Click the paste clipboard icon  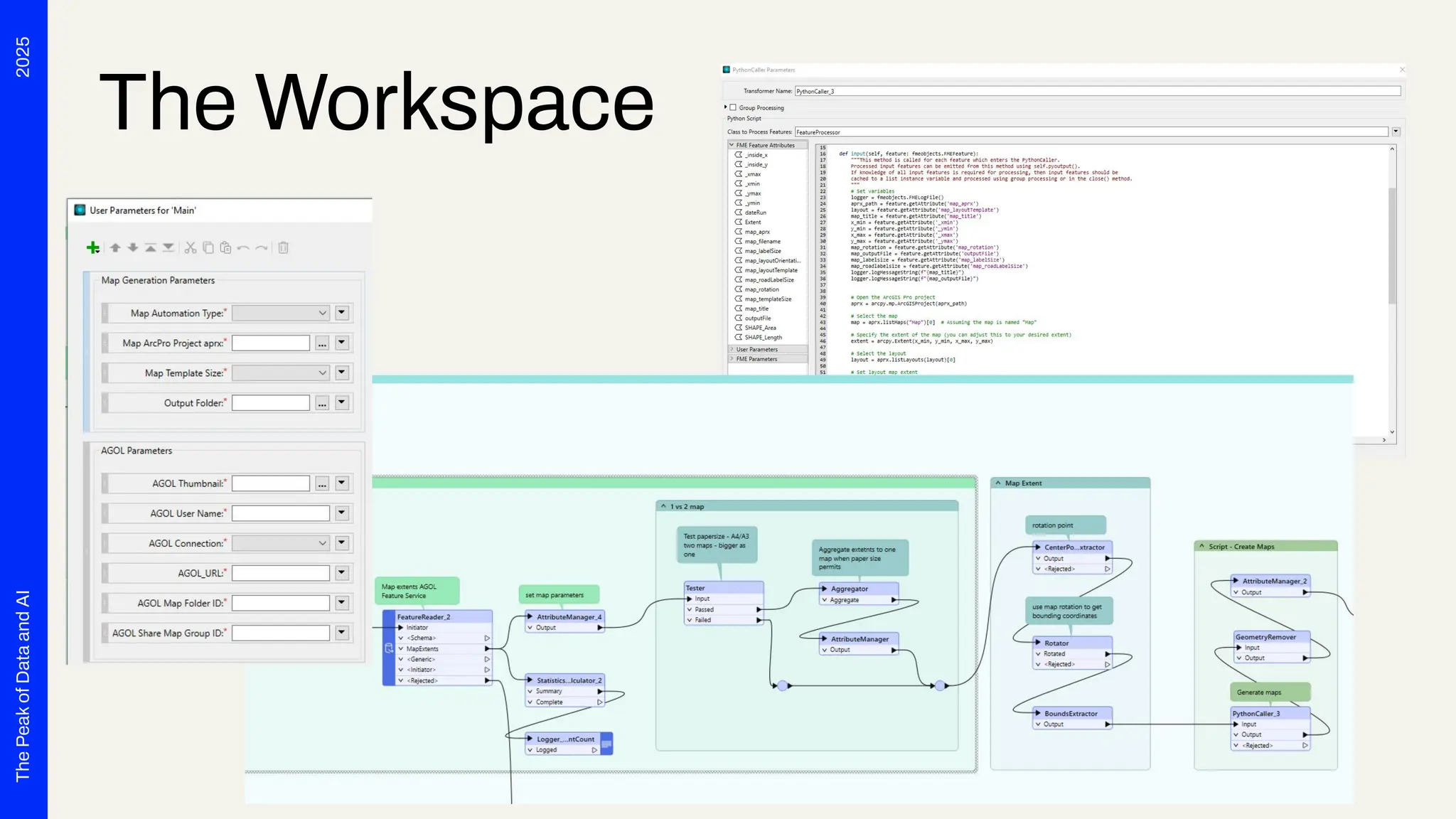[x=225, y=247]
